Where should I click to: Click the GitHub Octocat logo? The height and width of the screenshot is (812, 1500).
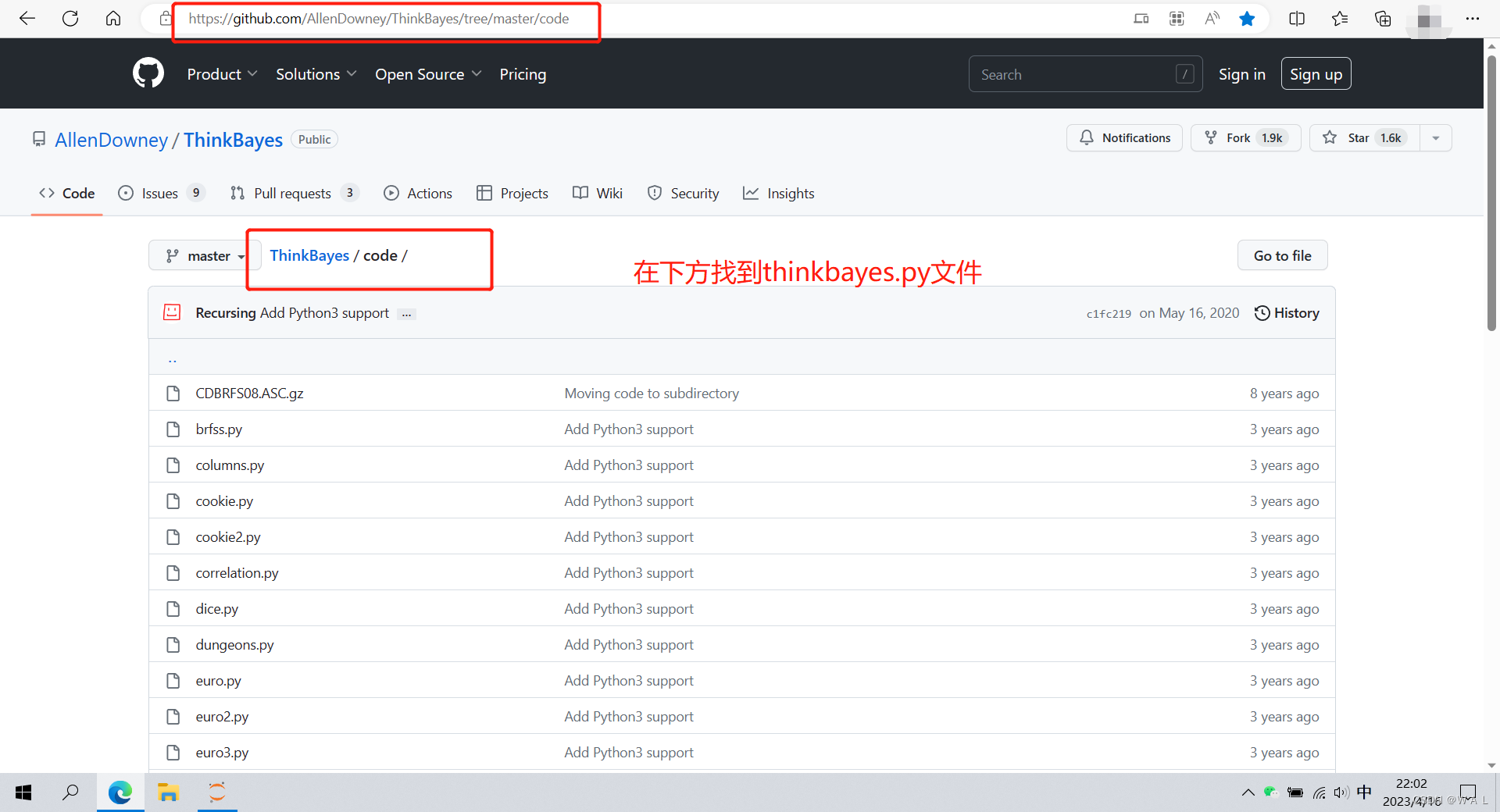(148, 73)
